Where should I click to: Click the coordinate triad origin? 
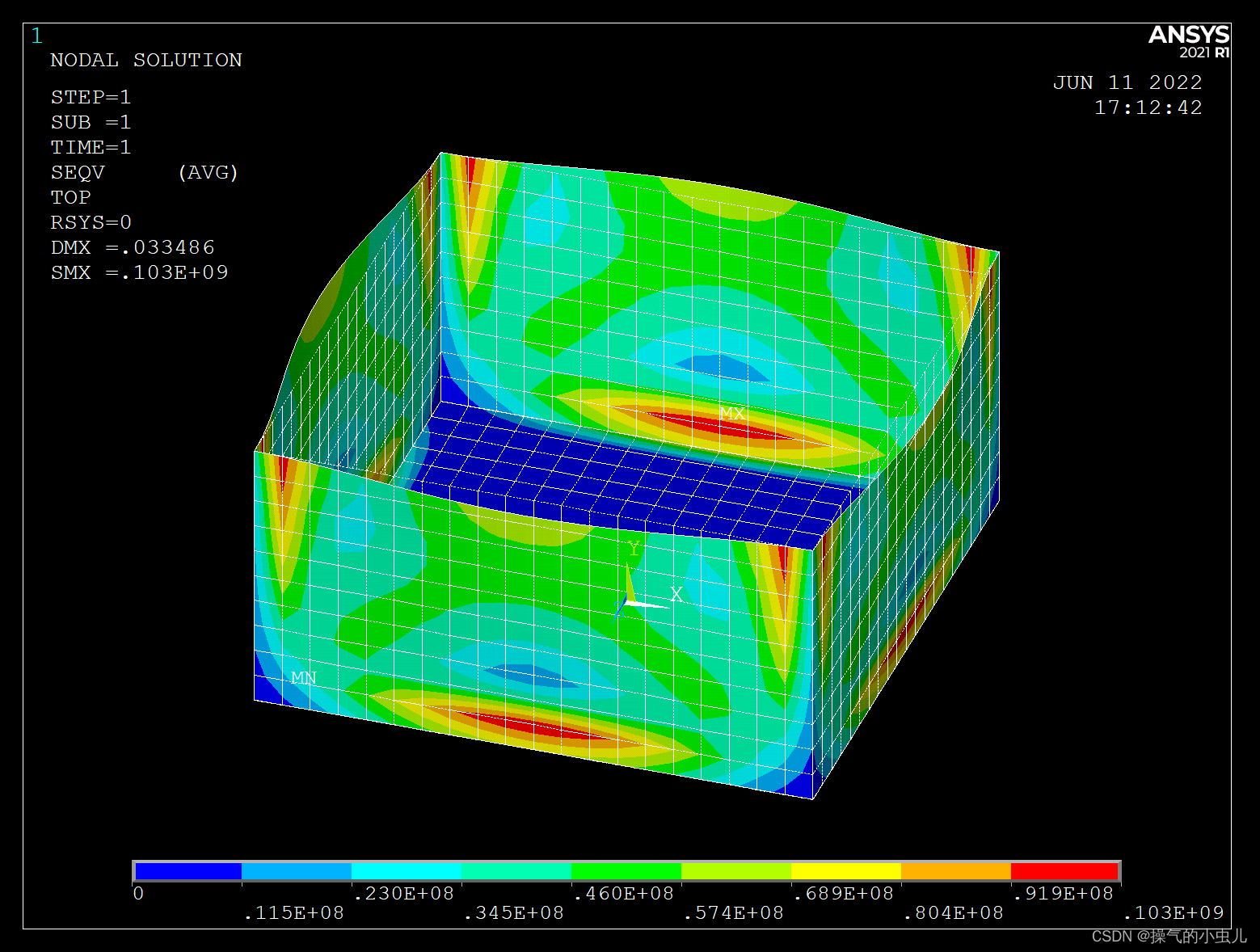(x=630, y=602)
